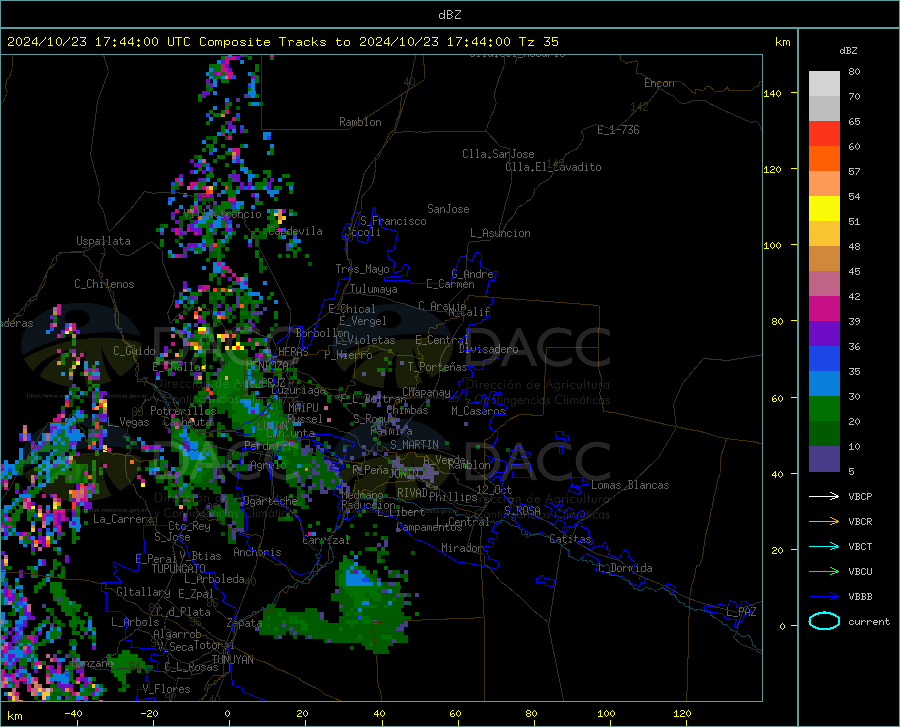Select the purple 36 dBZ color swatch
900x727 pixels.
click(824, 334)
